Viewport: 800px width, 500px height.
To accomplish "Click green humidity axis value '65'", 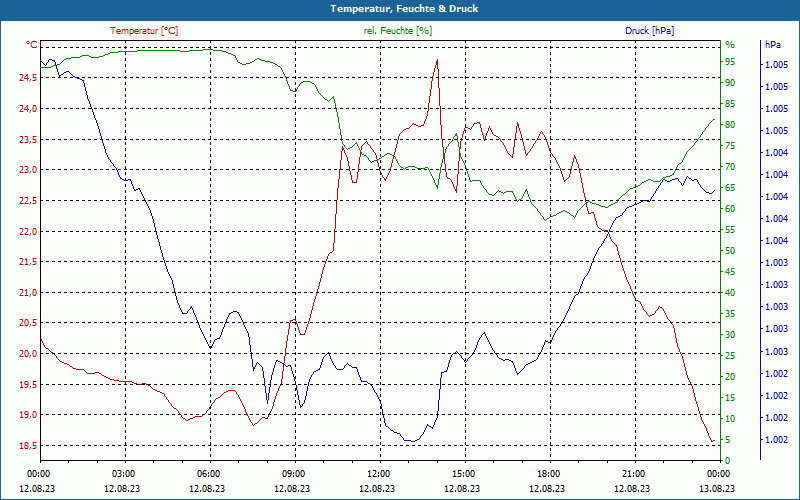I will pos(730,188).
